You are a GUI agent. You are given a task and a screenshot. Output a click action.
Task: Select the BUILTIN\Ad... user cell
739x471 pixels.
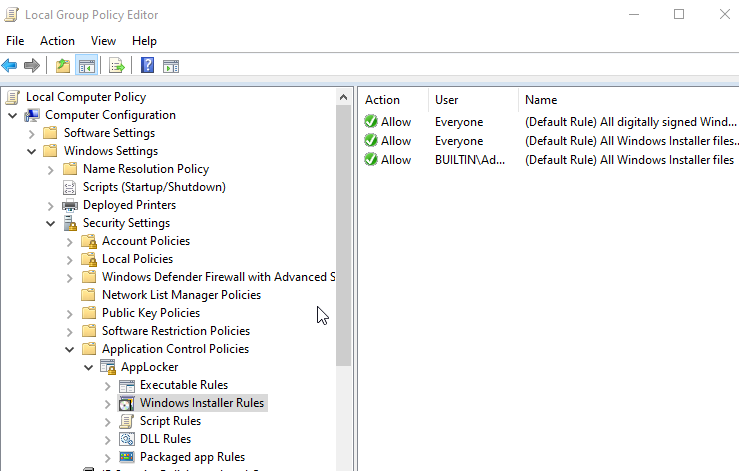[469, 160]
